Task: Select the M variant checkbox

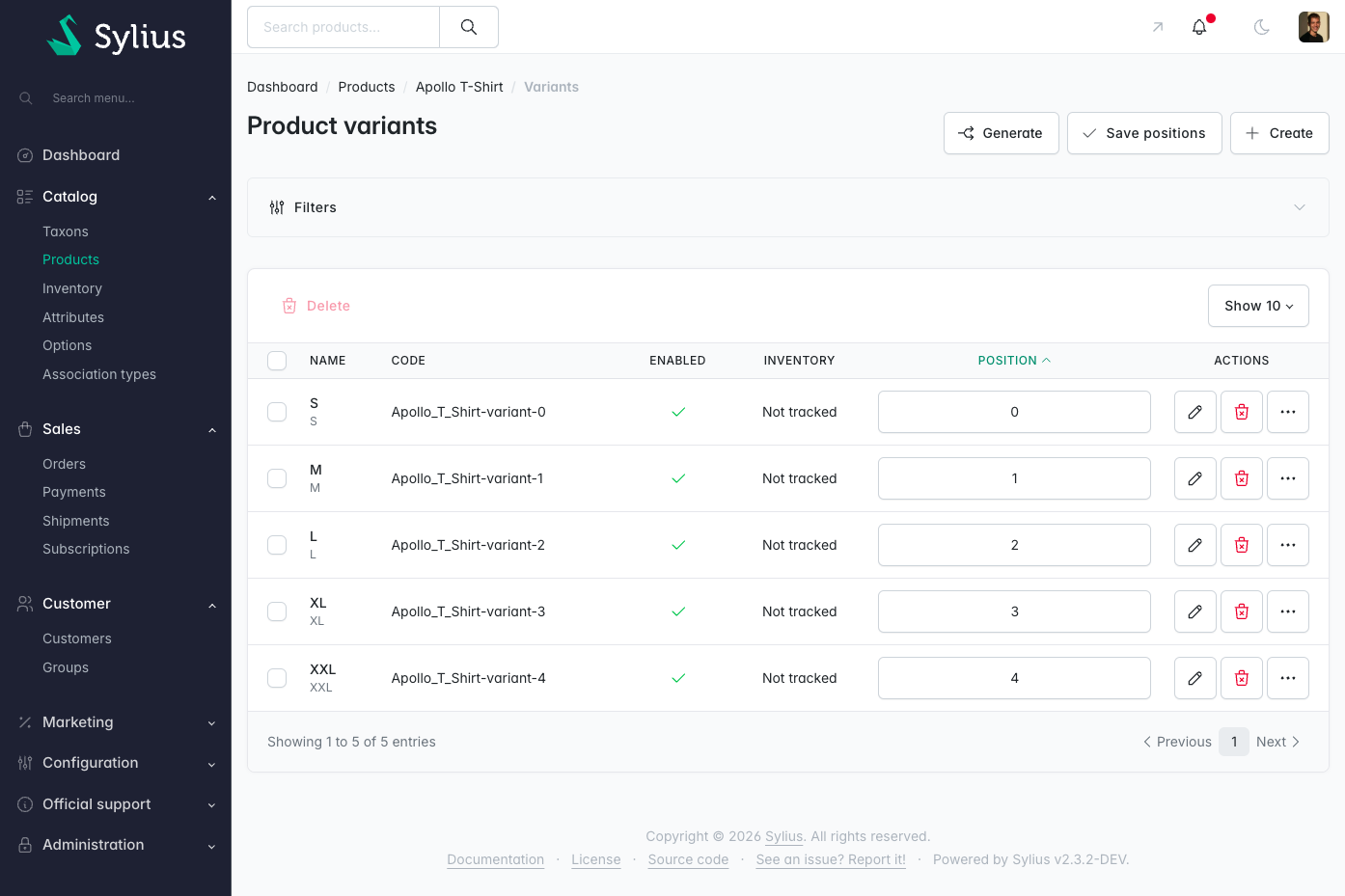Action: point(277,478)
